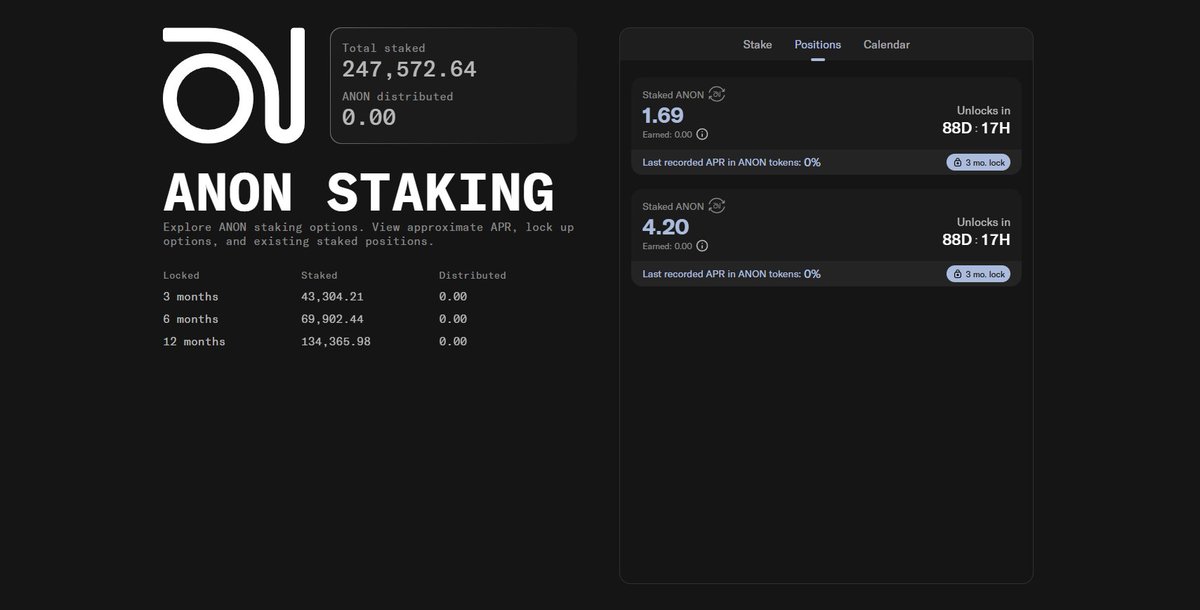Open the info icon next to Earned 0.00 on first position
The width and height of the screenshot is (1200, 610).
[x=703, y=133]
